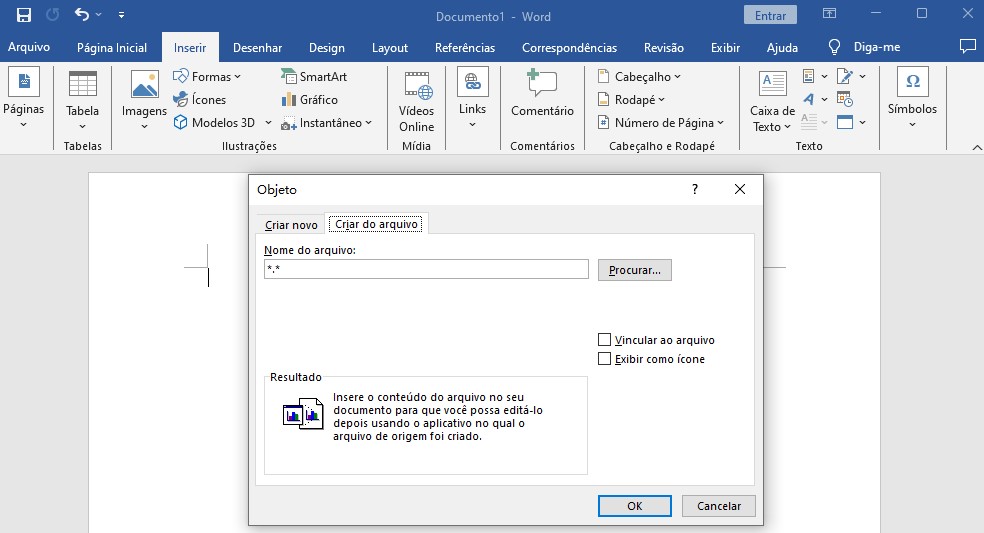Switch to the Correspondências tab

point(569,48)
